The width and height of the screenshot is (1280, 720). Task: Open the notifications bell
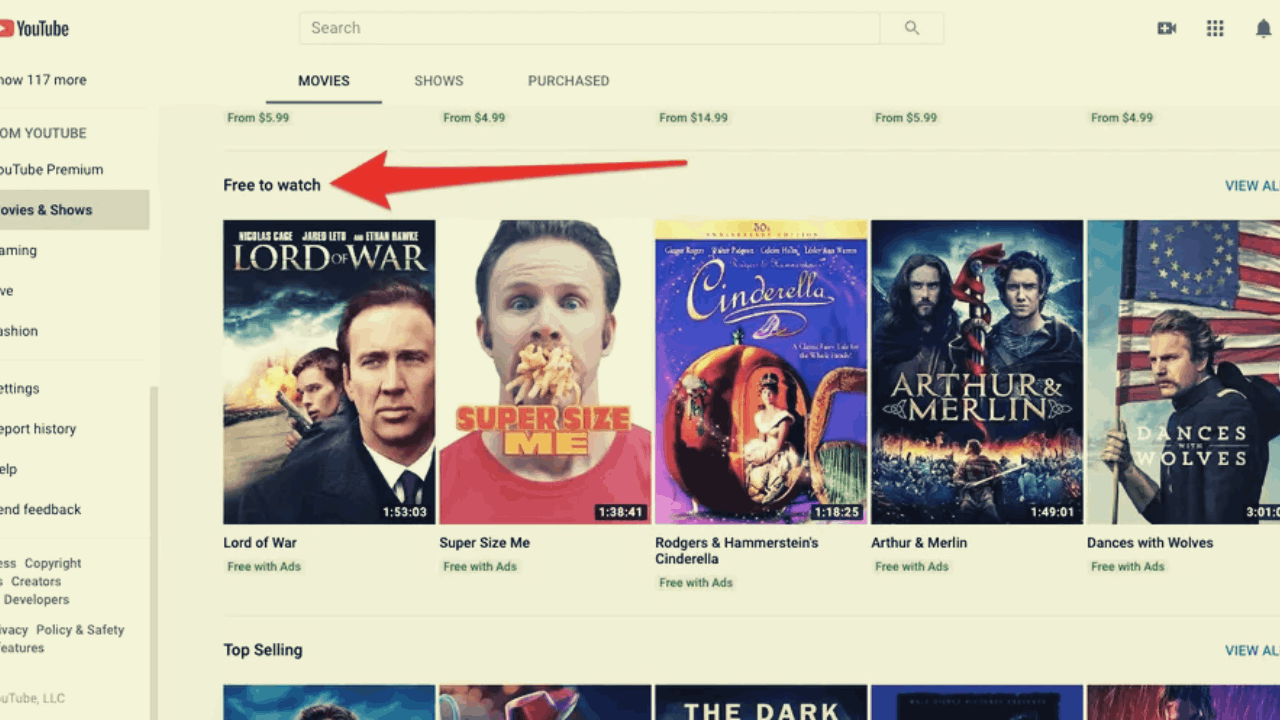tap(1263, 28)
